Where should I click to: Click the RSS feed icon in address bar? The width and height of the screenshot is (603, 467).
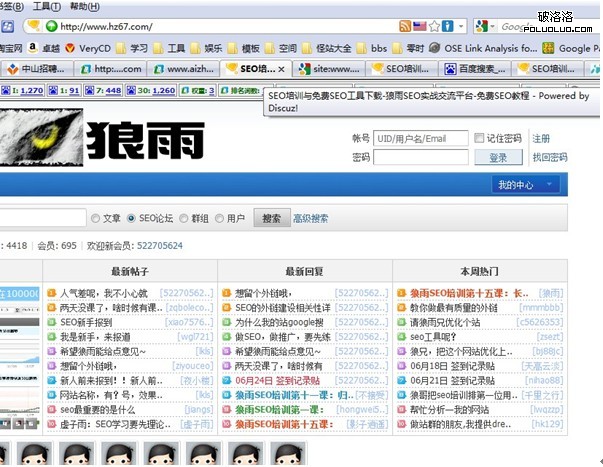(x=405, y=26)
